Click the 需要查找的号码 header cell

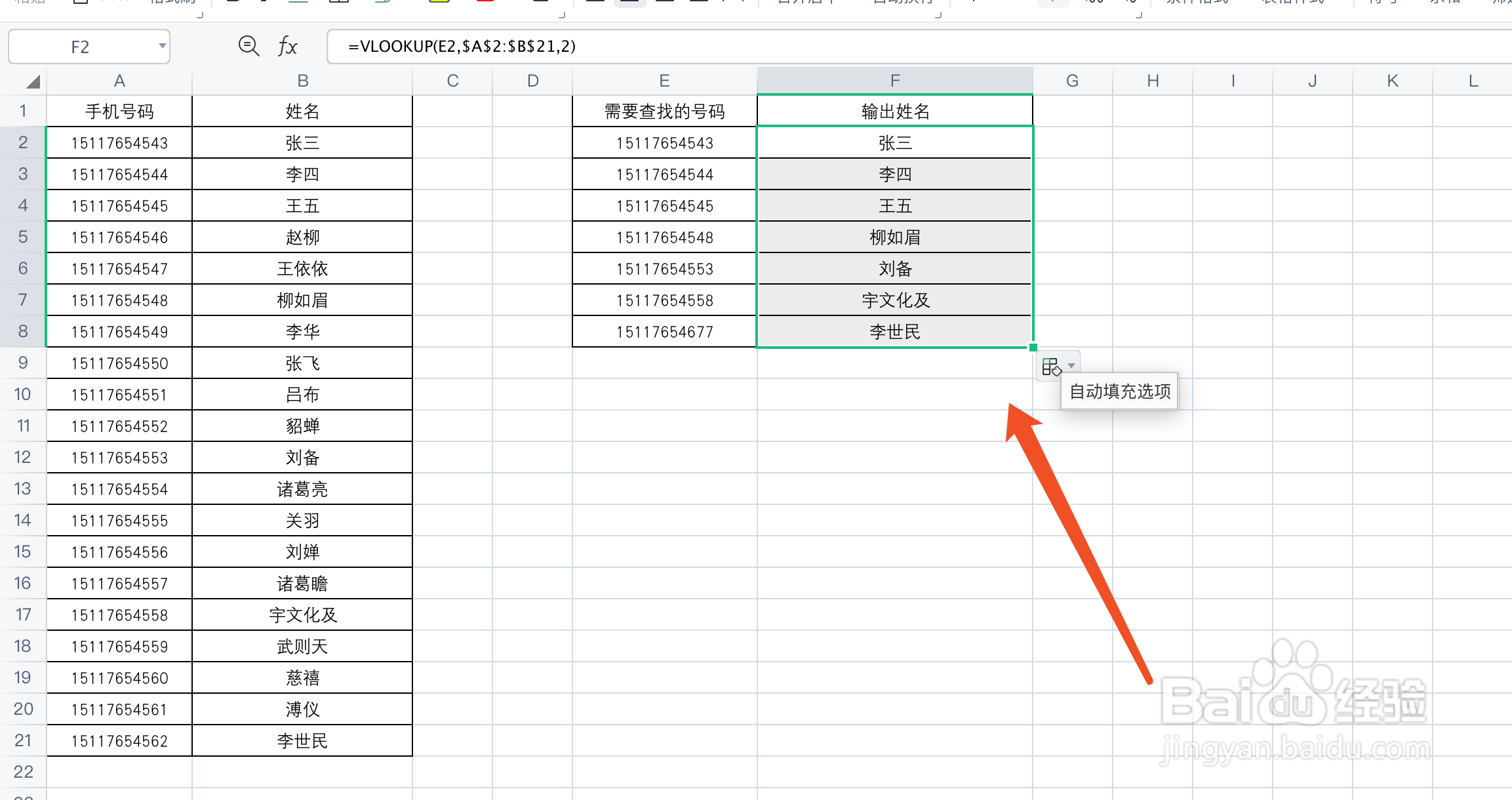(x=664, y=111)
